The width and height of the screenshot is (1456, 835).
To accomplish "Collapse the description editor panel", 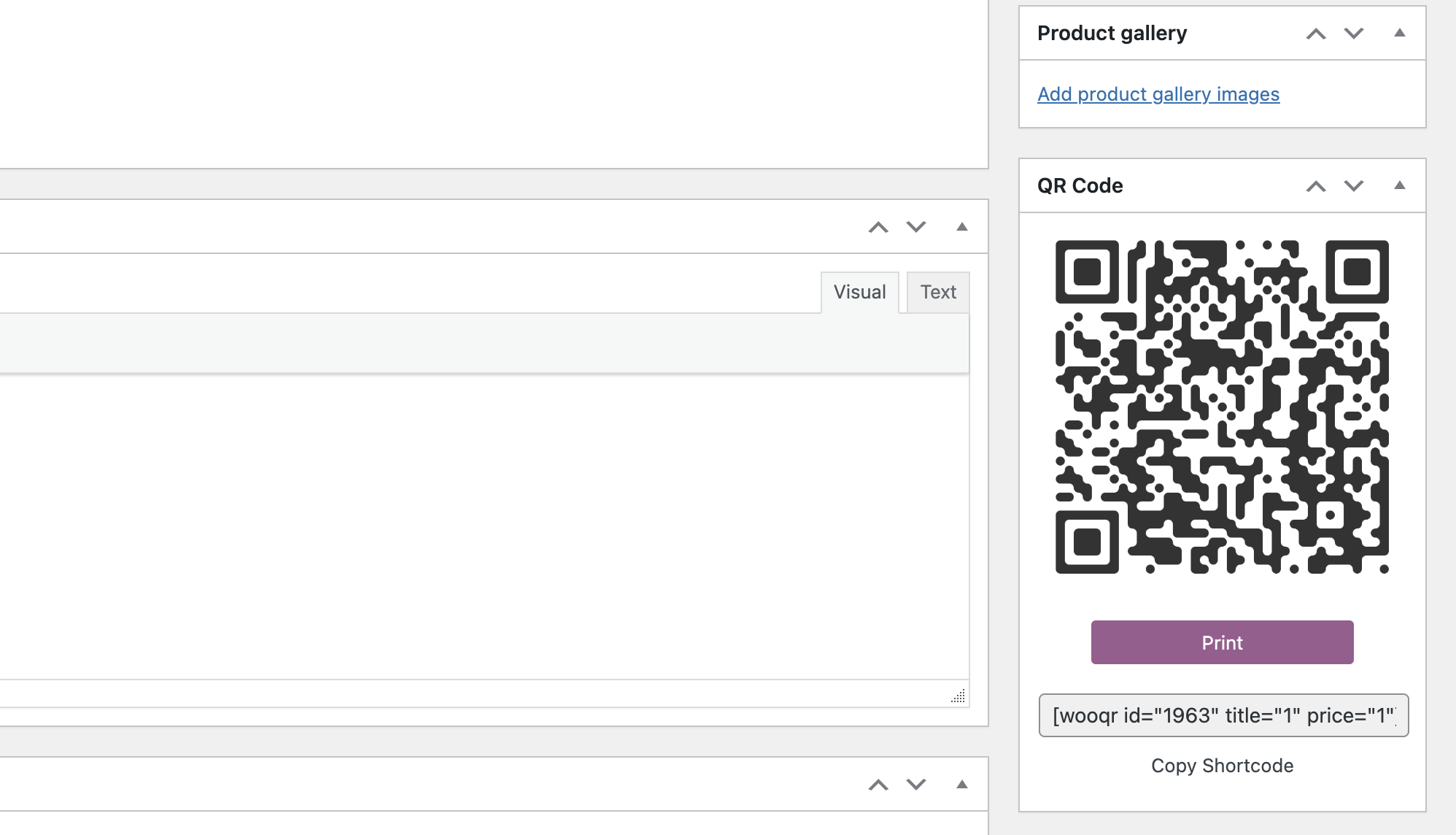I will [x=961, y=227].
